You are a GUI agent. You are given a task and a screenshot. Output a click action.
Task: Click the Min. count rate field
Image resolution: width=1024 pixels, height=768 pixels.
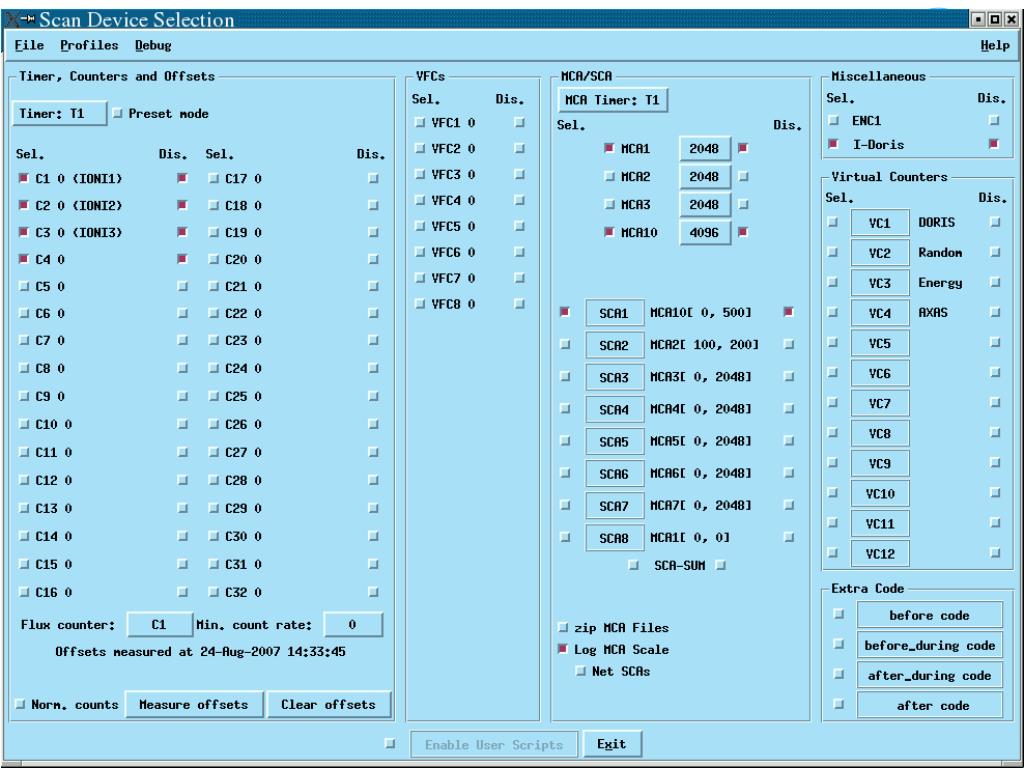point(353,625)
